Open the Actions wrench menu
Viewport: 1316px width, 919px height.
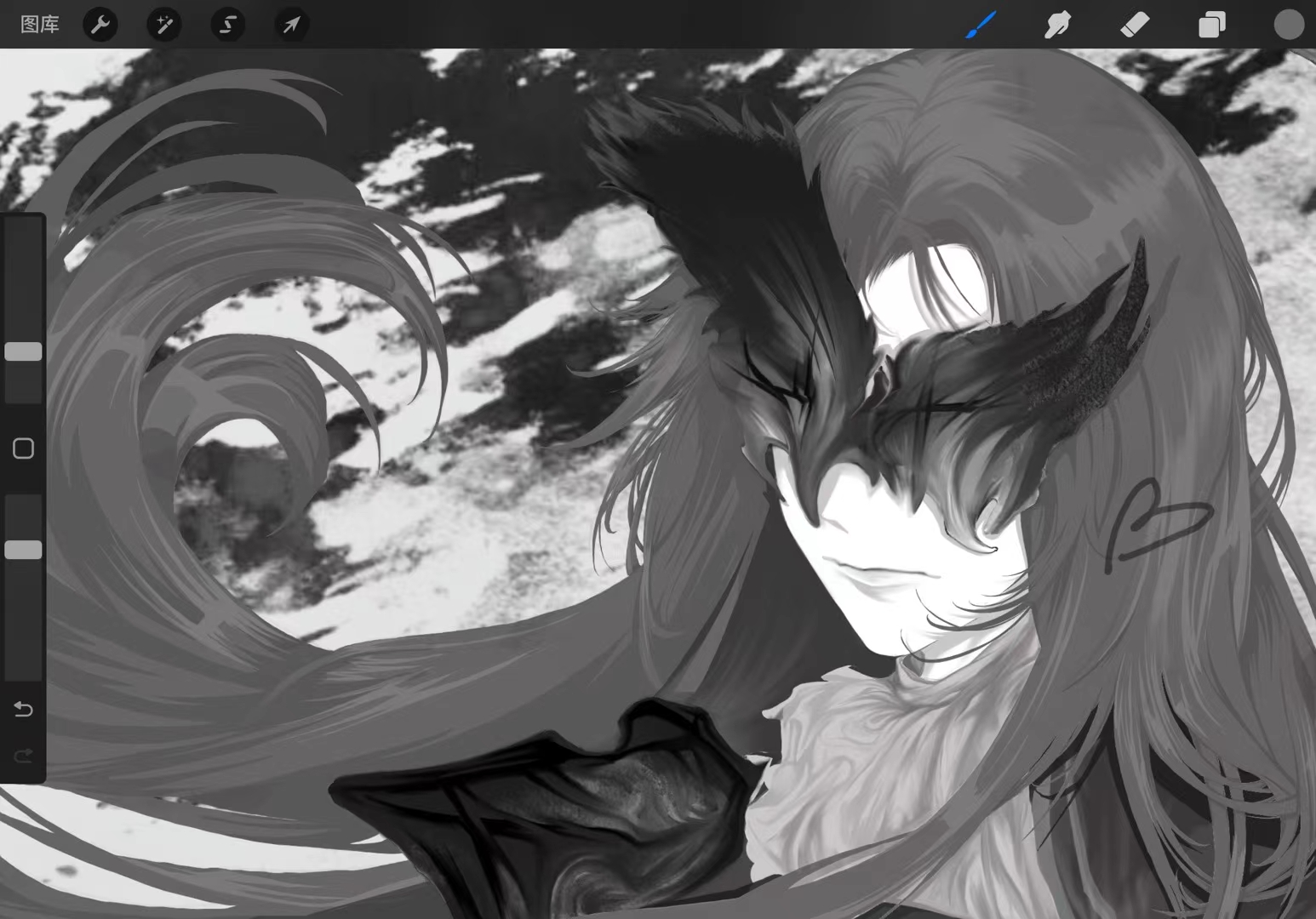[x=100, y=25]
